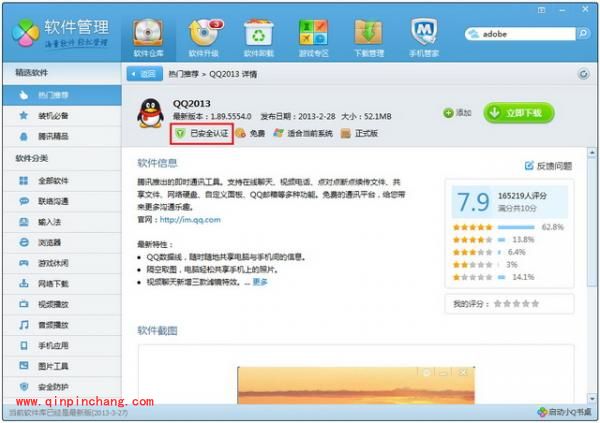Open 视频播放 video player category
The image size is (600, 423).
(54, 304)
